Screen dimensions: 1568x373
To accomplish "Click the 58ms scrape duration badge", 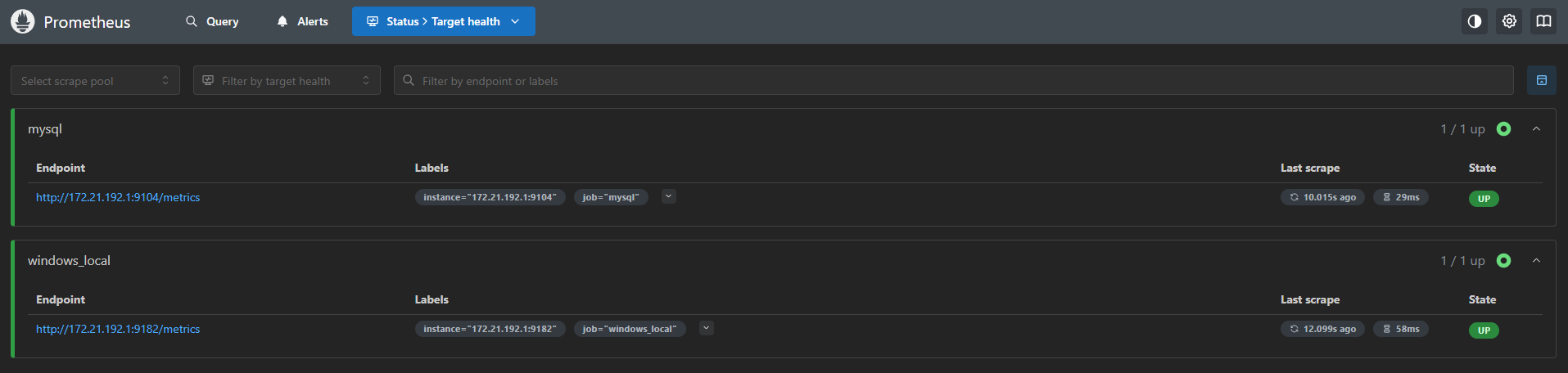I will (x=1401, y=329).
